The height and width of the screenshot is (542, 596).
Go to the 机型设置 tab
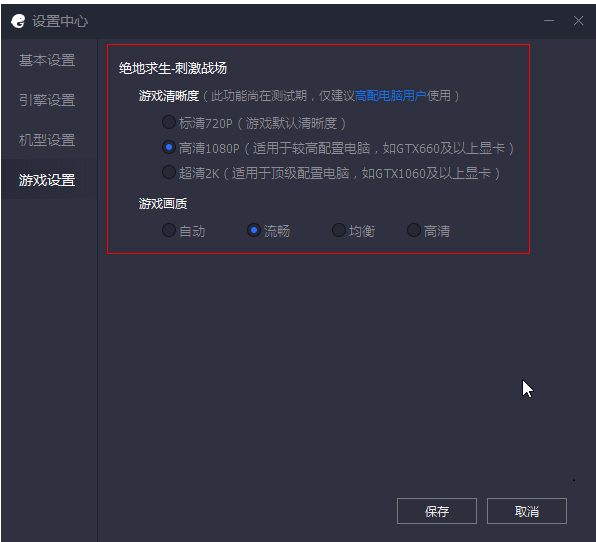tap(47, 140)
